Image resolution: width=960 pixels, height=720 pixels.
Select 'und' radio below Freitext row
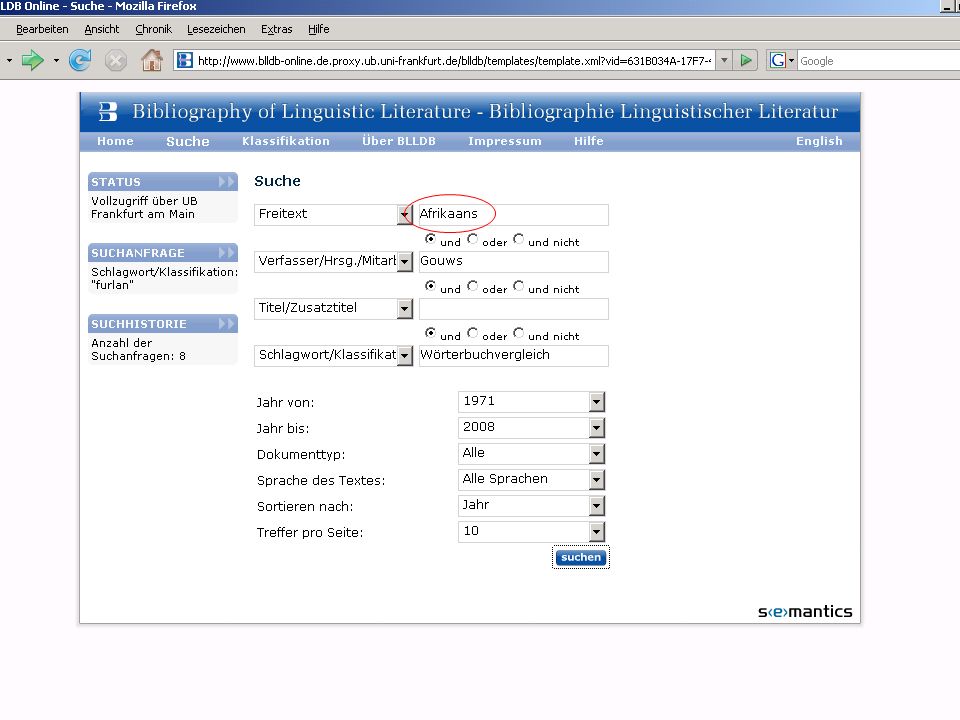430,239
